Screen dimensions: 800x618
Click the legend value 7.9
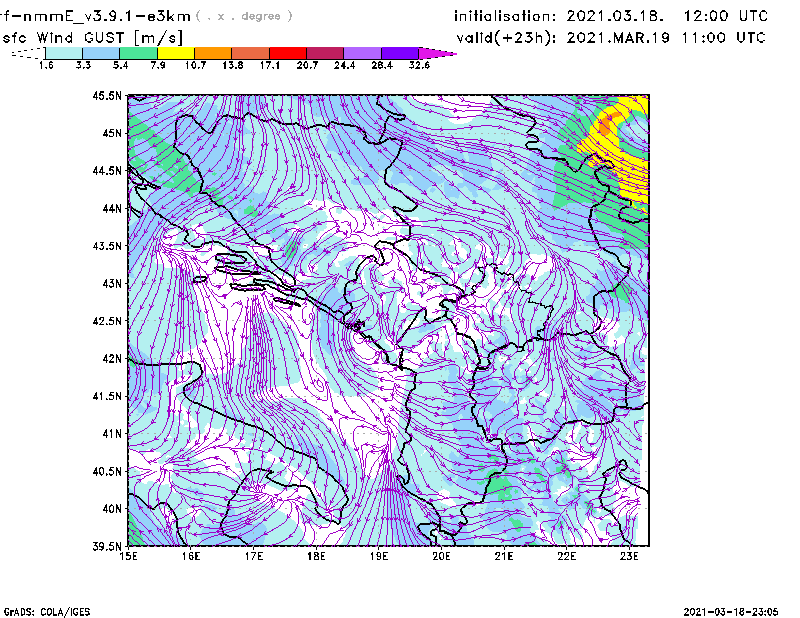pos(158,65)
